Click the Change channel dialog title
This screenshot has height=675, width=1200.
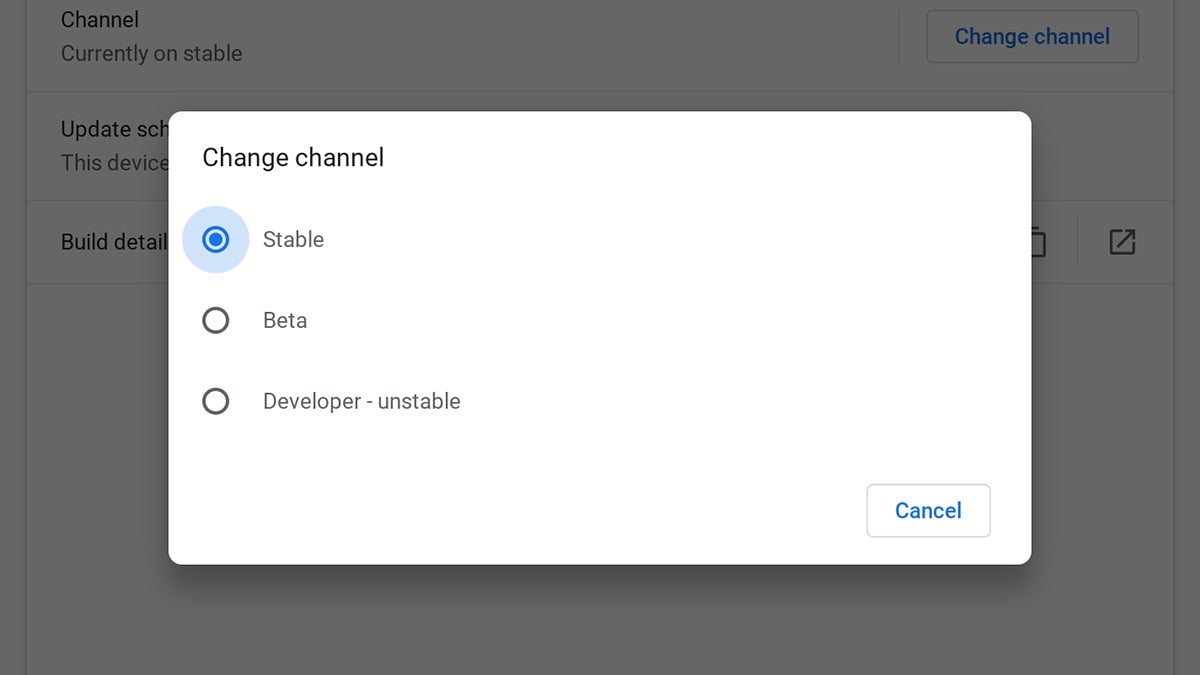[293, 157]
